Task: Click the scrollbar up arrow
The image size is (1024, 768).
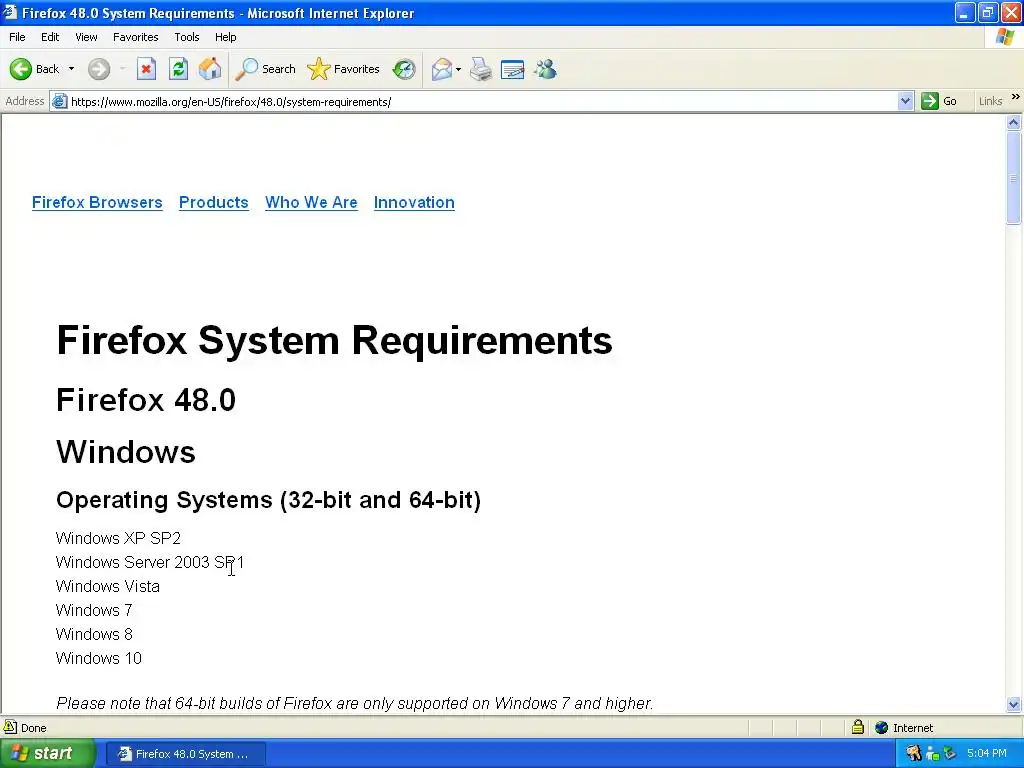Action: (1014, 123)
